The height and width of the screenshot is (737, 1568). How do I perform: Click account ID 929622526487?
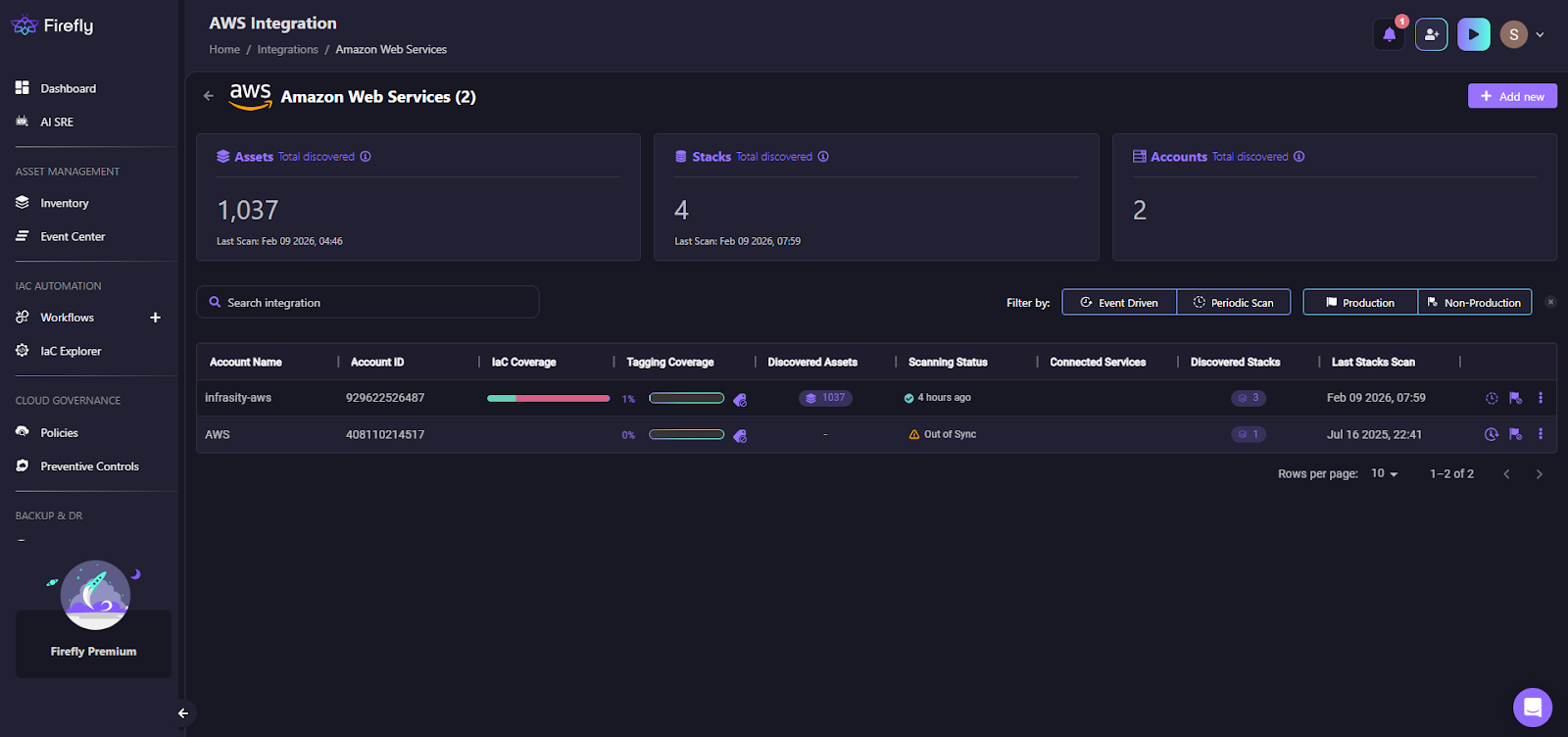[385, 398]
